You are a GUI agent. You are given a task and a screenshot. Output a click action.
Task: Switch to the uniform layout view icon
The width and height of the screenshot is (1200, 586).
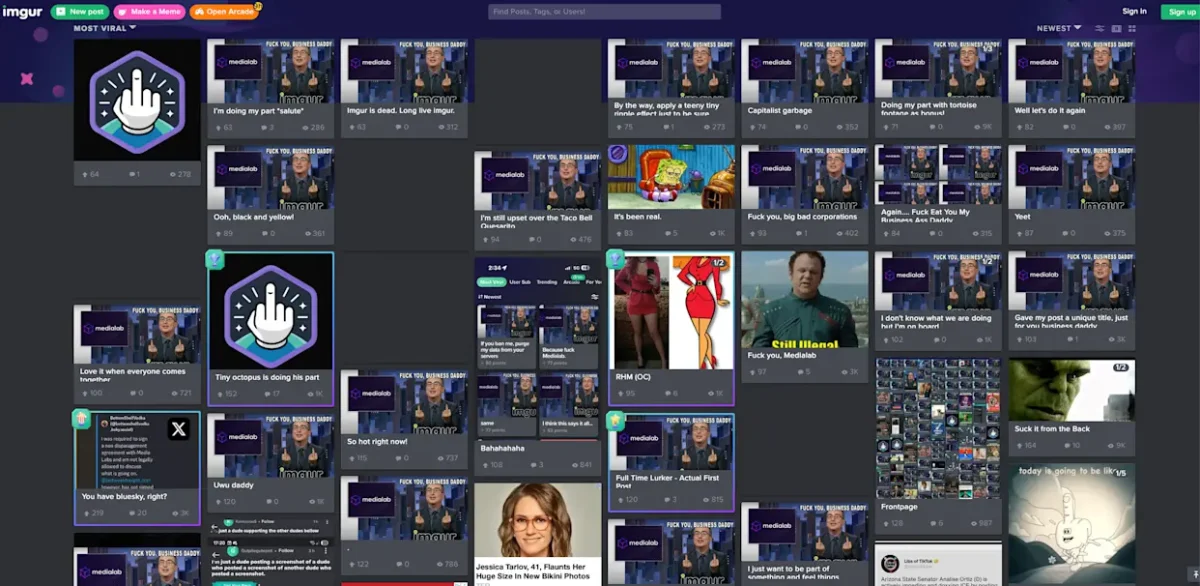point(1116,28)
